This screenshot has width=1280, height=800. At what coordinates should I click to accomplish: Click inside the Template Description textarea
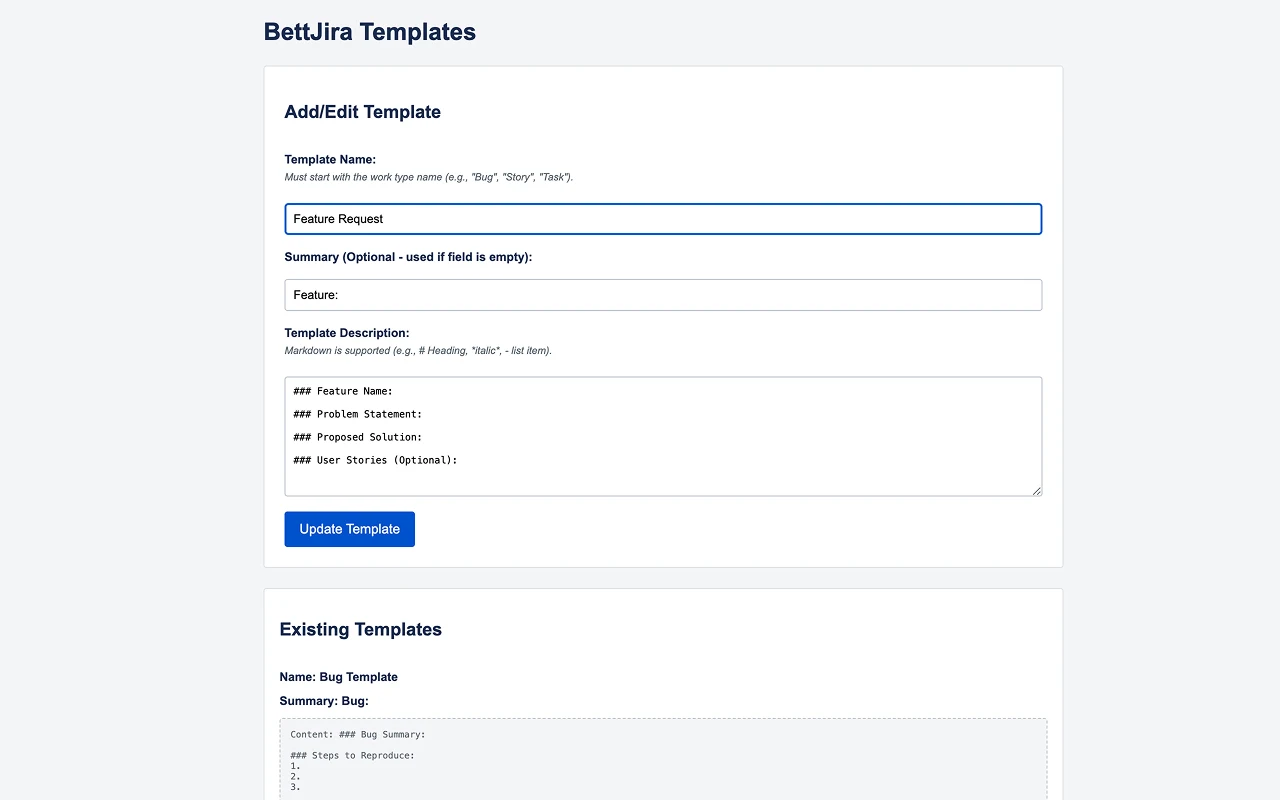click(663, 436)
